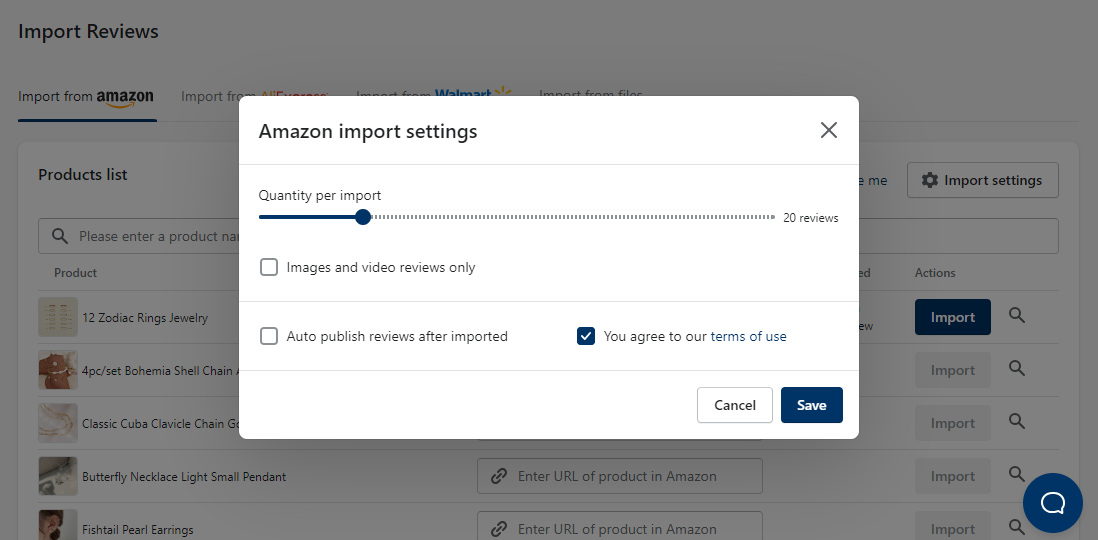Save the Amazon import settings
The height and width of the screenshot is (540, 1098).
pyautogui.click(x=812, y=405)
